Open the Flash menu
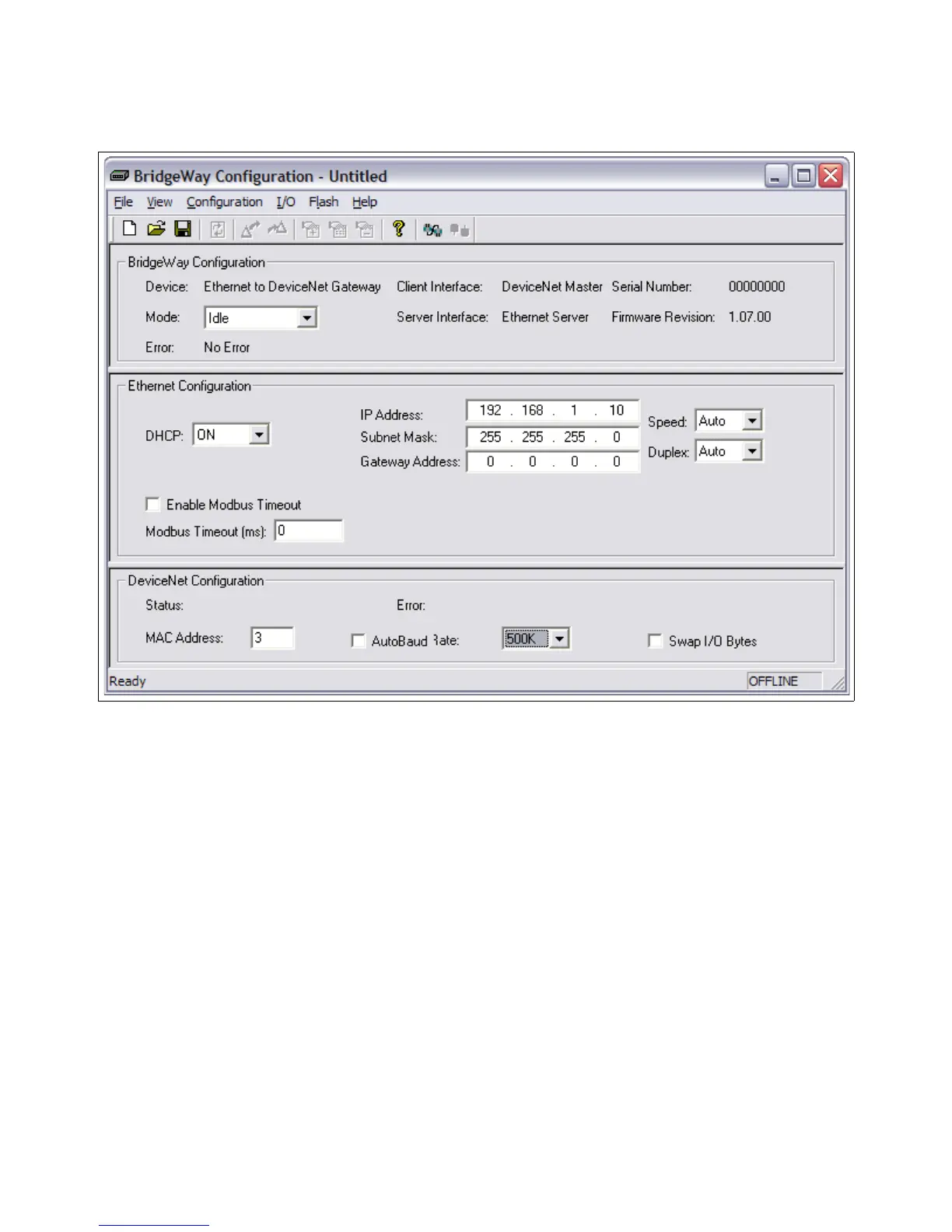This screenshot has height=1232, width=952. tap(324, 201)
